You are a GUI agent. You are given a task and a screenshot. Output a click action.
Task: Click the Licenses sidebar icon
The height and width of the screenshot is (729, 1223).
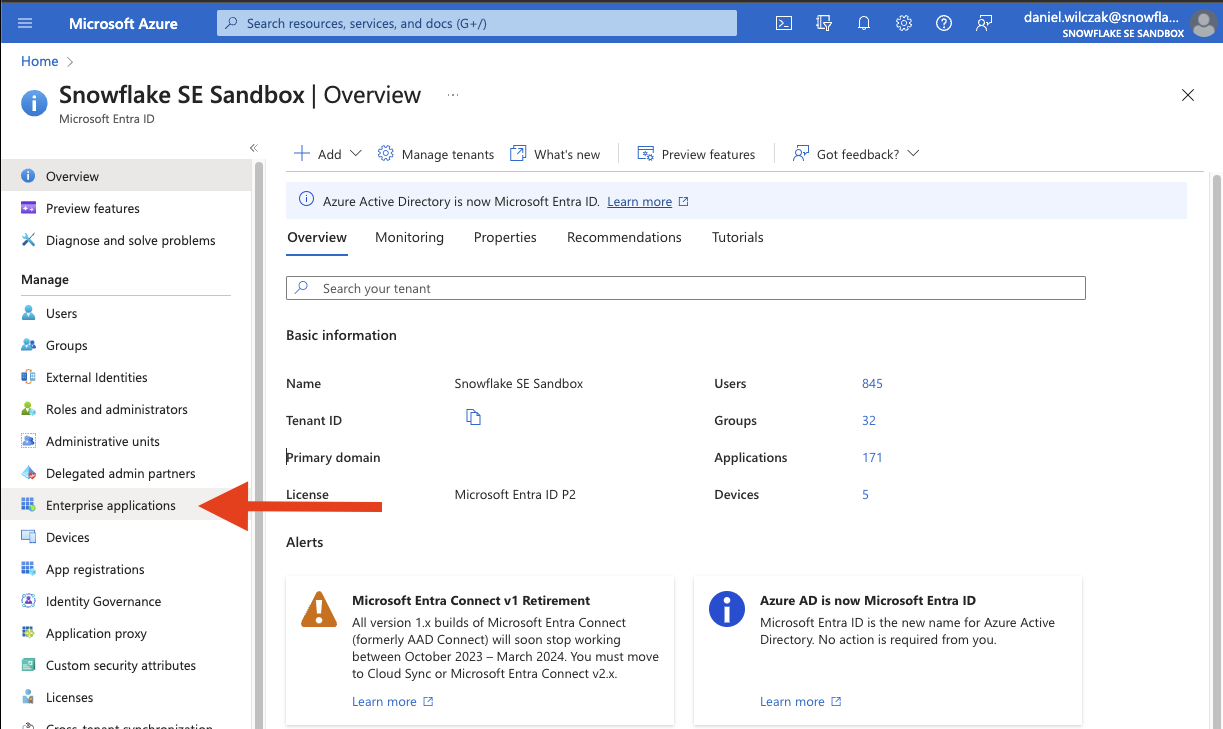[28, 697]
